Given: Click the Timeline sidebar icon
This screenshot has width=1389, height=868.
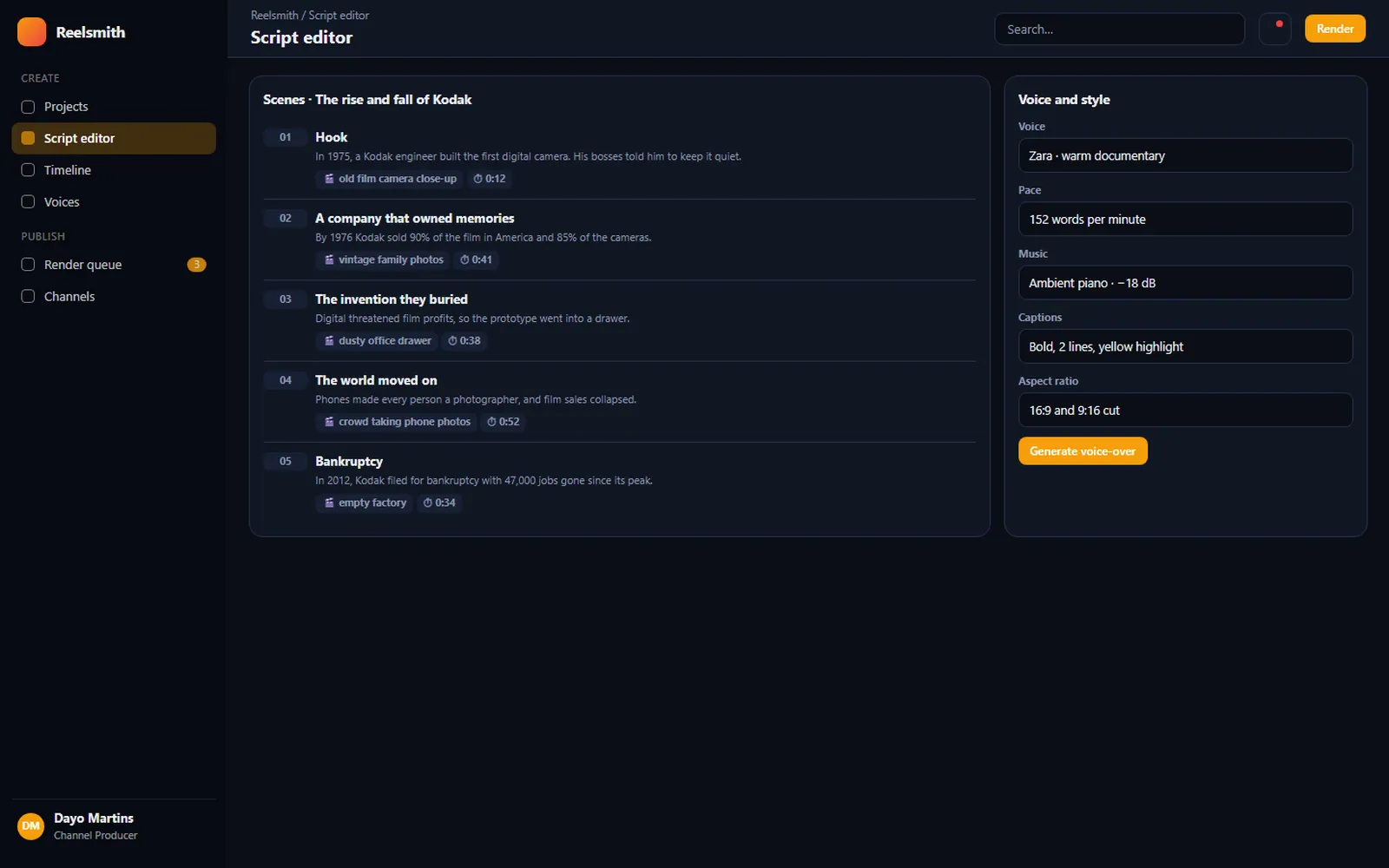Looking at the screenshot, I should tap(28, 170).
